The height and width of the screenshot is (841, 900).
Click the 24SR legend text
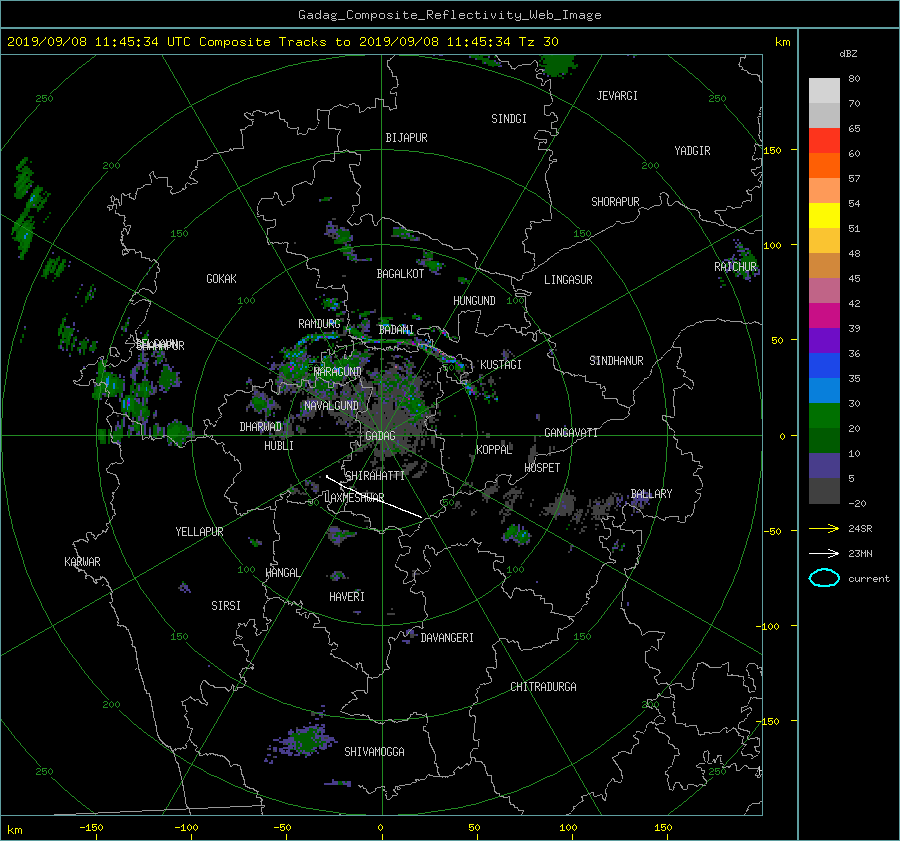860,528
